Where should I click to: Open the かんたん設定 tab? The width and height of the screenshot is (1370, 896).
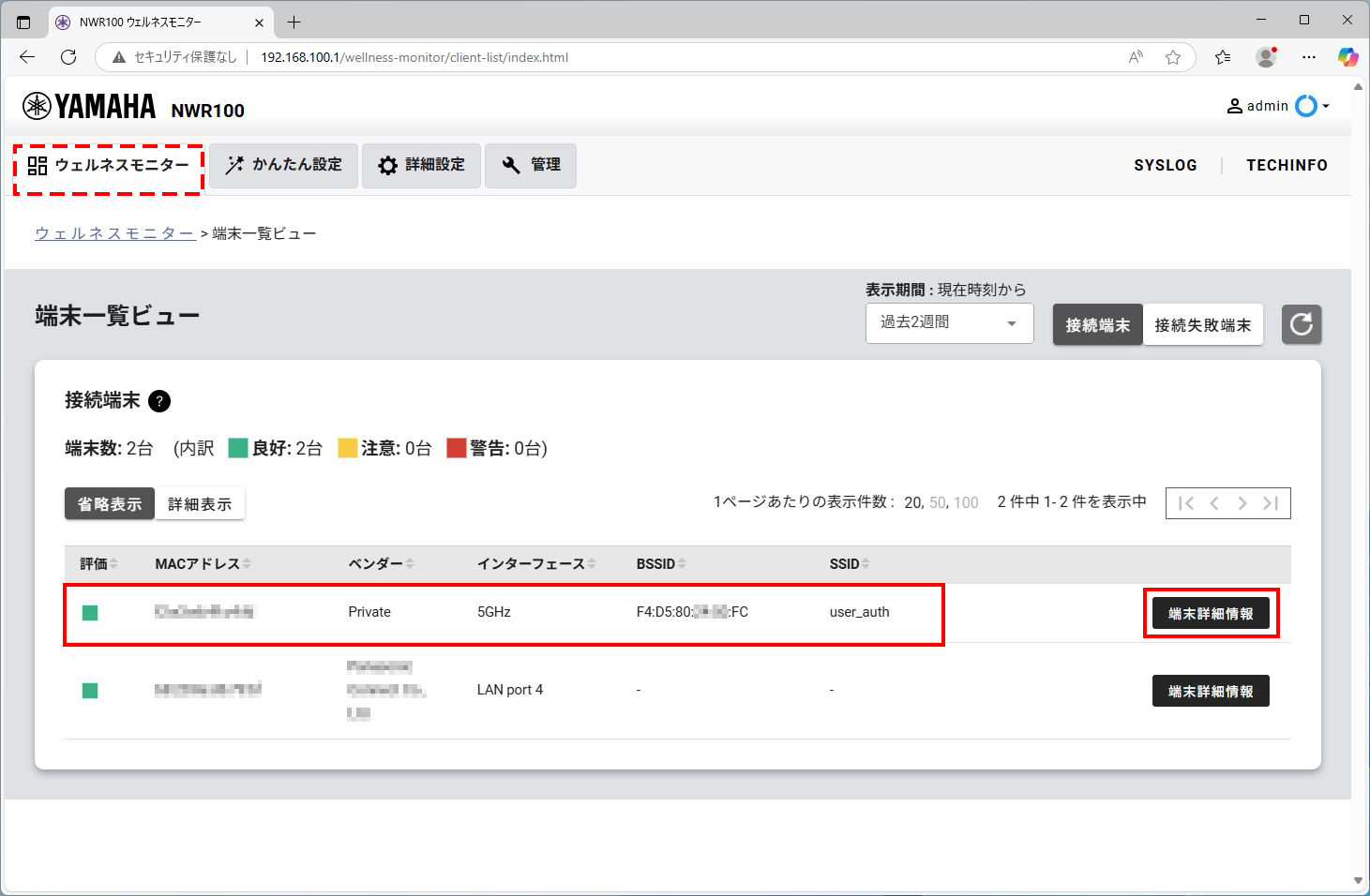[283, 165]
